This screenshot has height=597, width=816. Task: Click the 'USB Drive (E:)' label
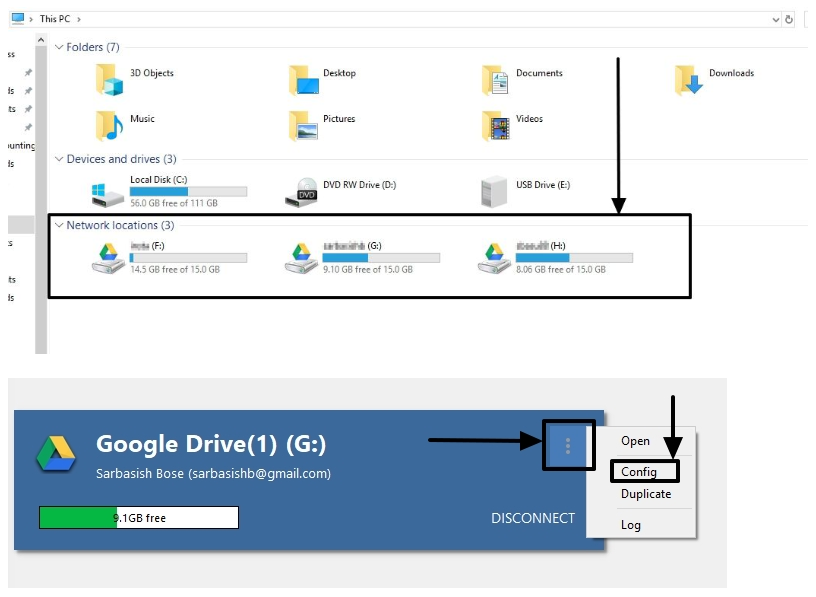pos(543,185)
